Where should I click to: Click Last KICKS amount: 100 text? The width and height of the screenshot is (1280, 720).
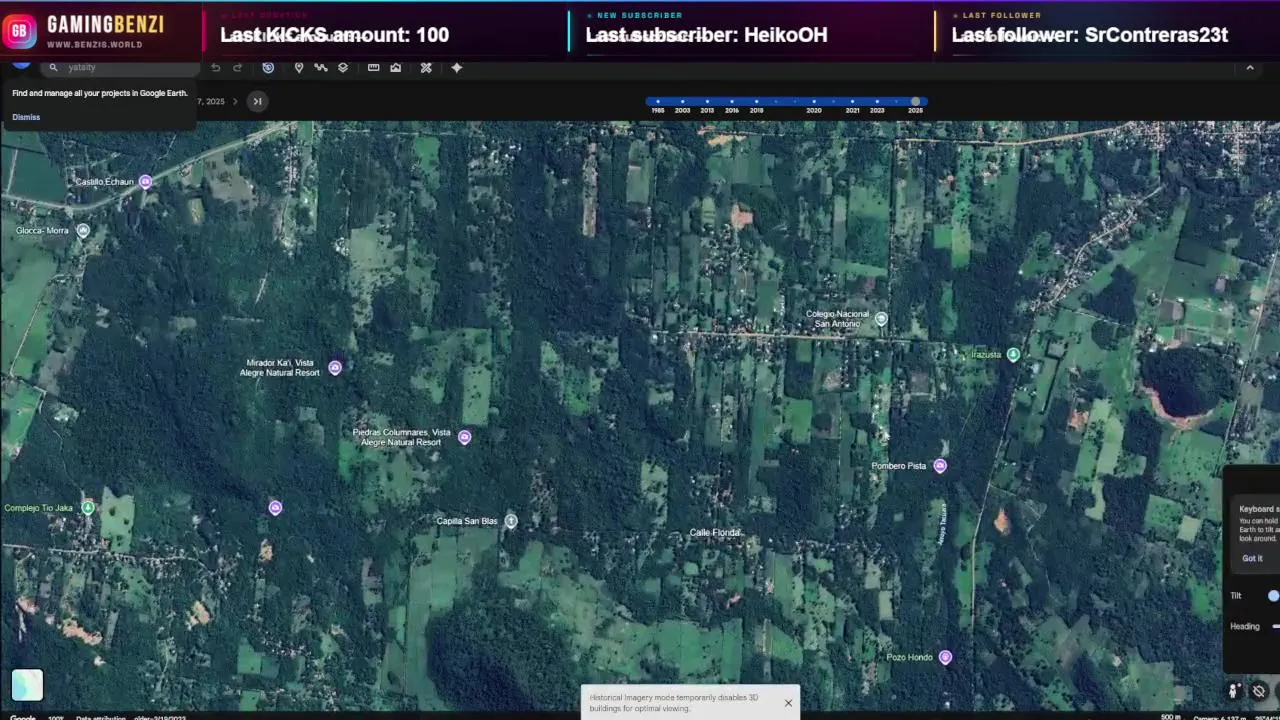(334, 35)
